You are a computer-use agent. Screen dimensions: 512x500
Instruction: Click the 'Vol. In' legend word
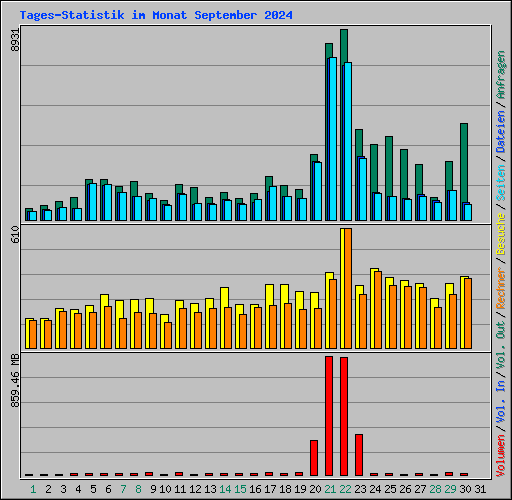click(501, 402)
